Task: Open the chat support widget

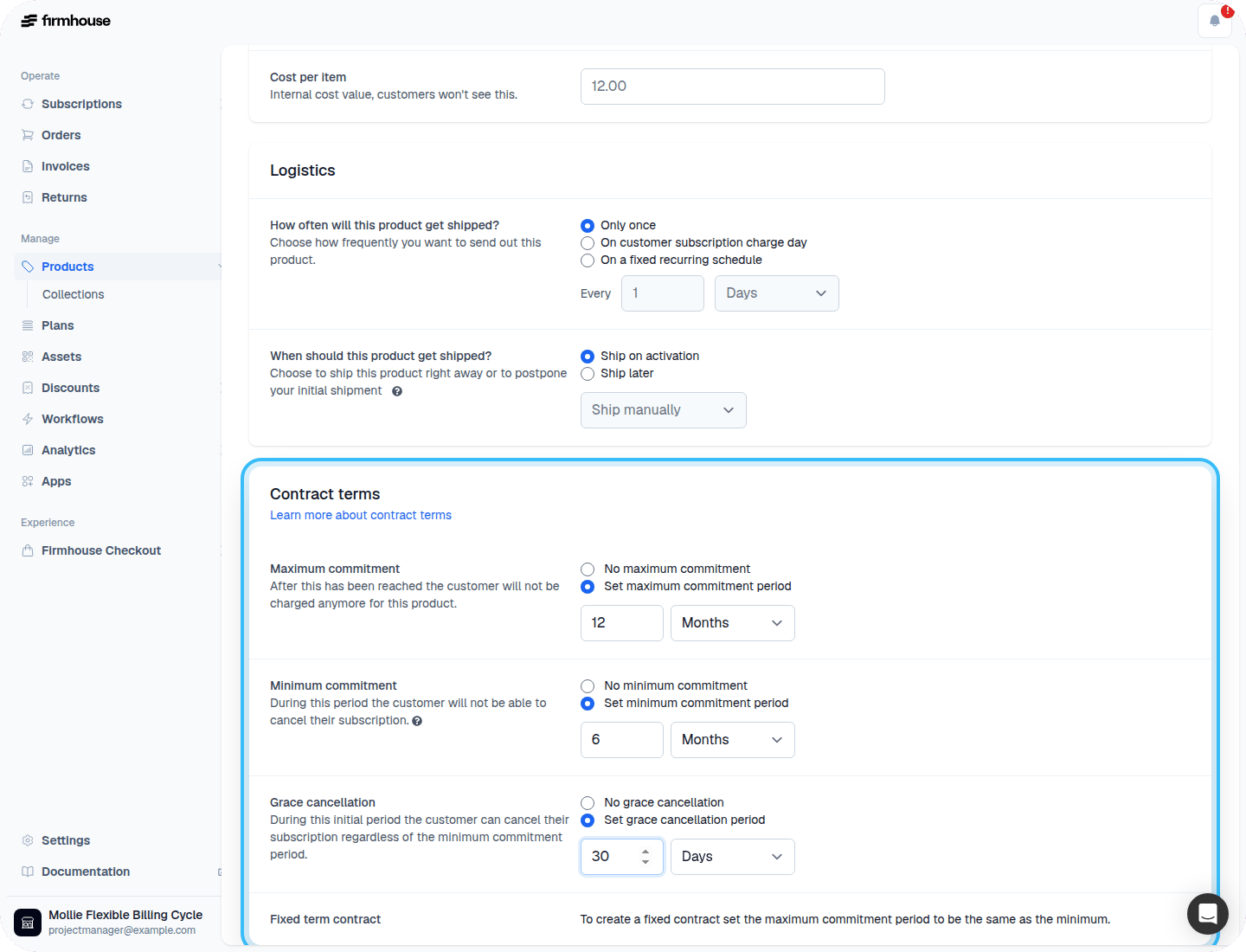Action: pyautogui.click(x=1208, y=914)
